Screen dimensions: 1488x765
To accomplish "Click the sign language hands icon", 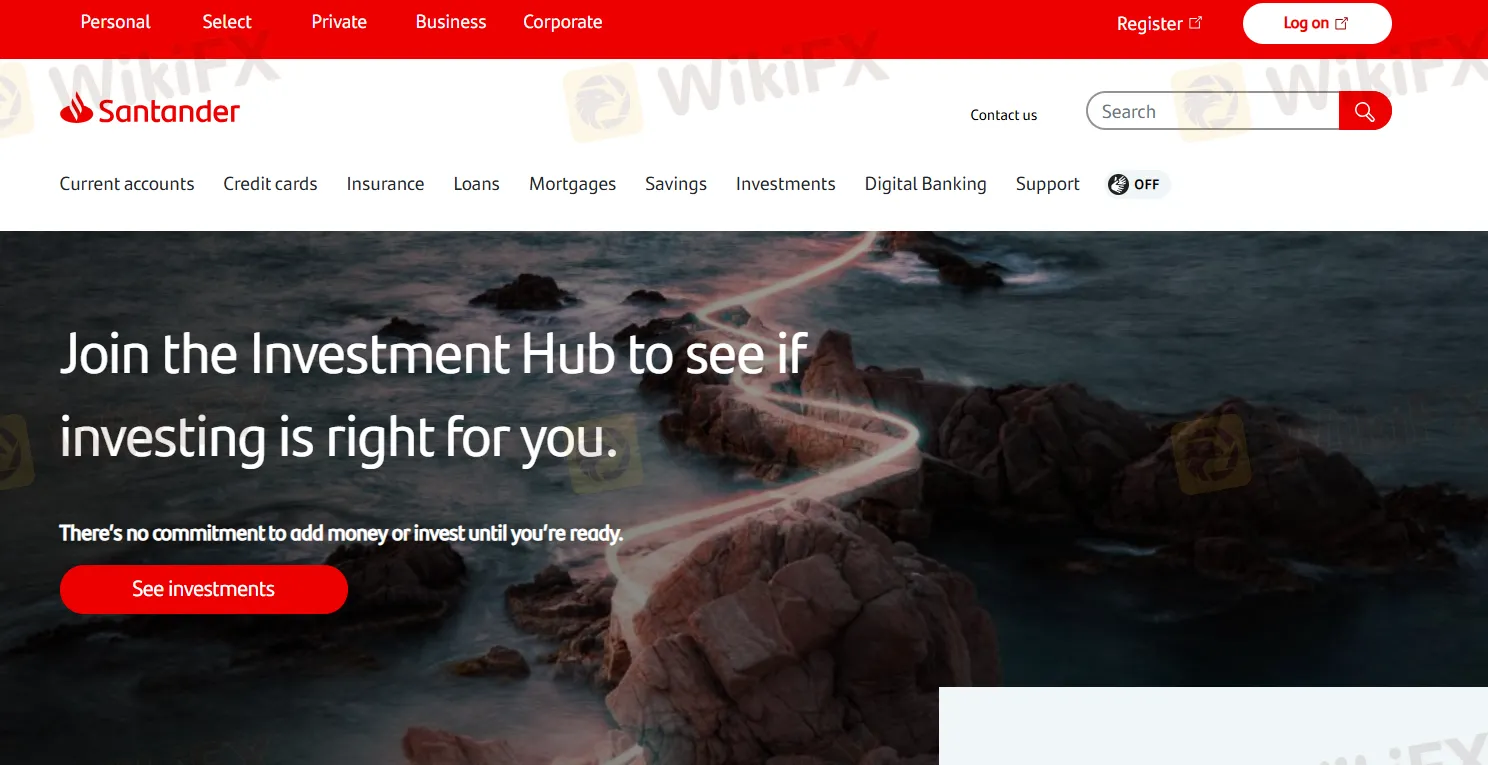I will click(1118, 184).
